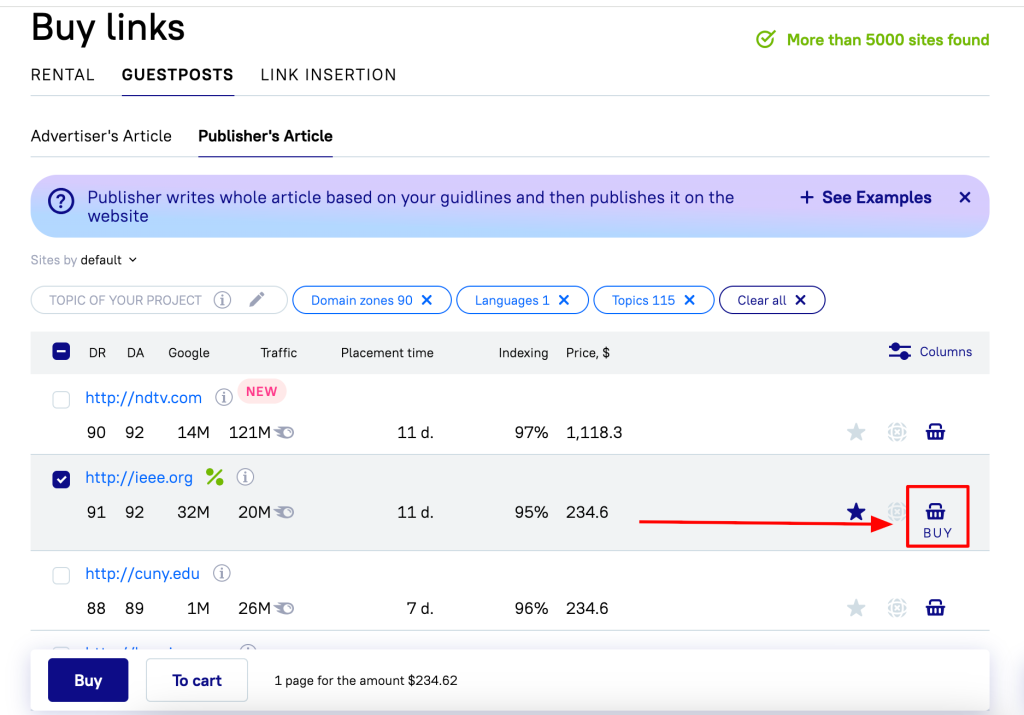
Task: Add ndtv.com to cart via basket icon
Action: click(x=935, y=432)
